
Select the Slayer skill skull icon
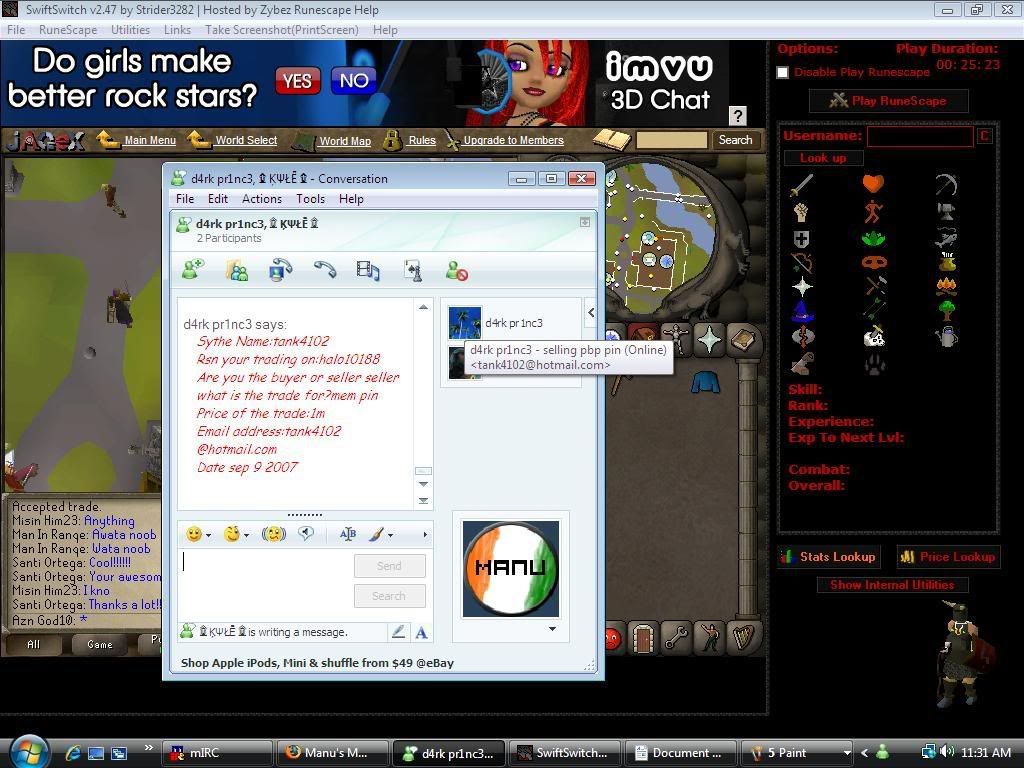[874, 338]
